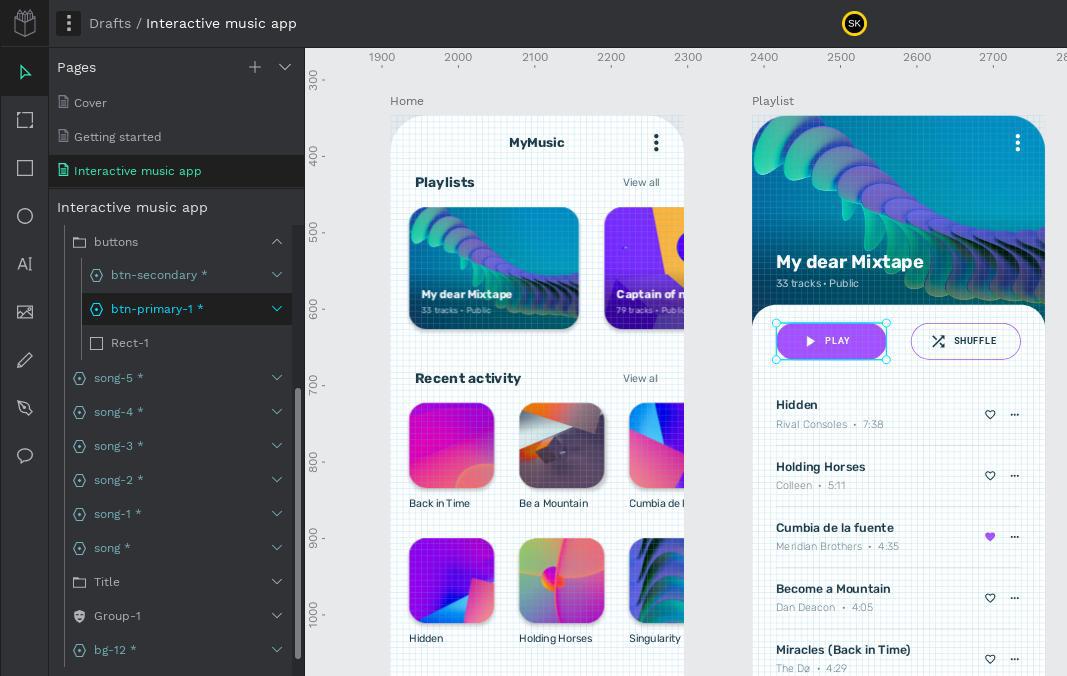Collapse the Pages list chevron
The image size is (1067, 676).
285,67
